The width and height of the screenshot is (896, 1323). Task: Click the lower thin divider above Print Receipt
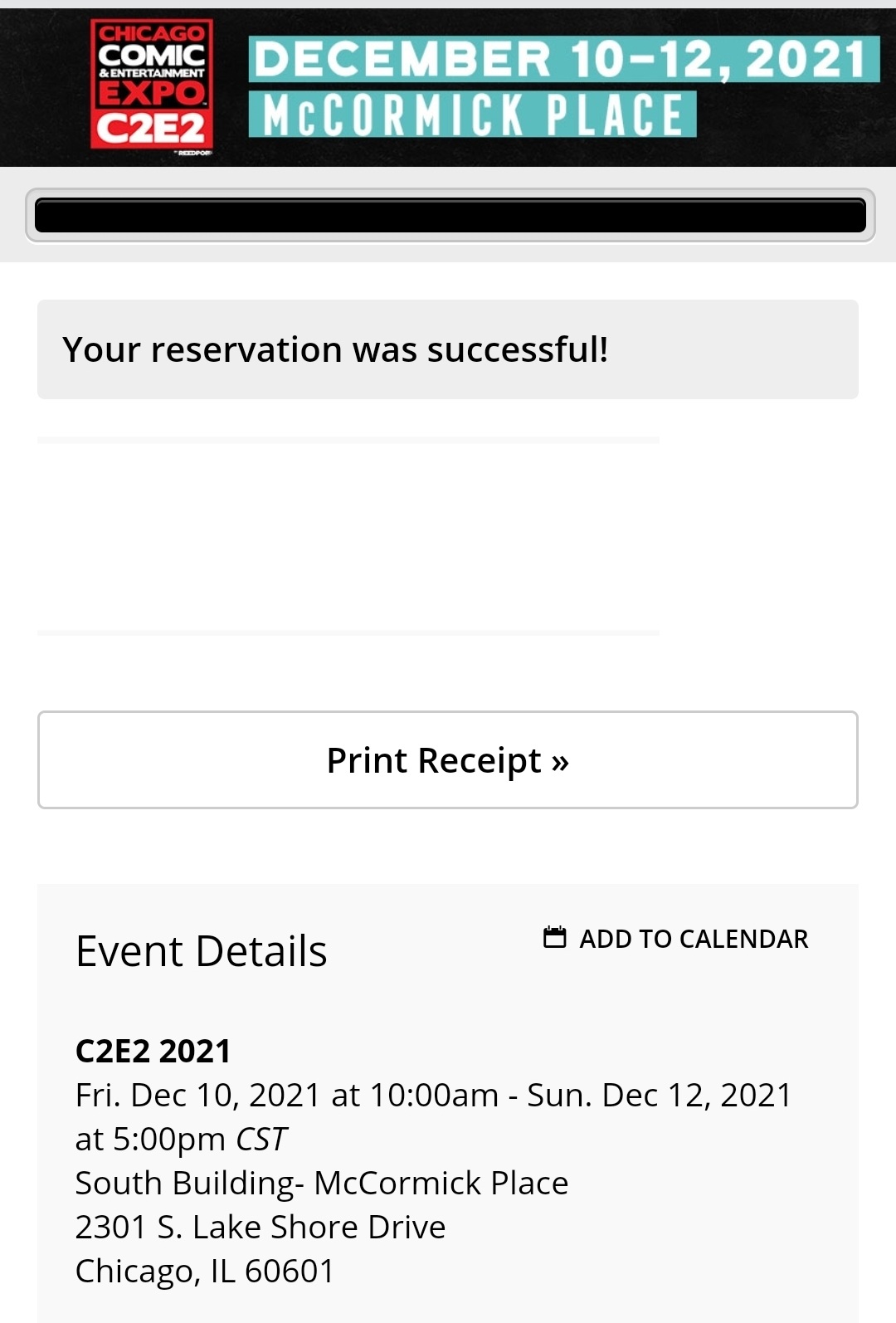click(348, 633)
